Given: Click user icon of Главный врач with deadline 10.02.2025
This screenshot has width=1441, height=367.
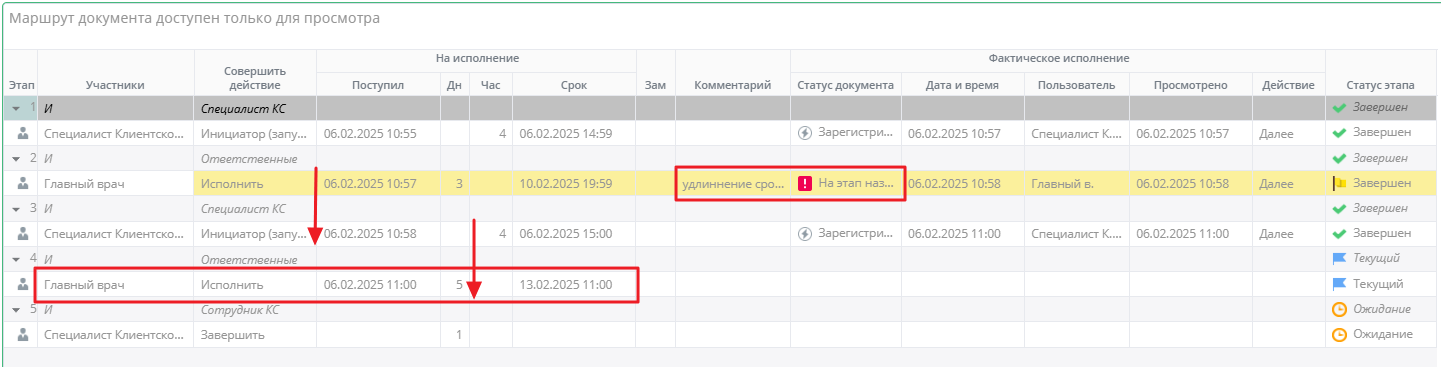Looking at the screenshot, I should (22, 183).
